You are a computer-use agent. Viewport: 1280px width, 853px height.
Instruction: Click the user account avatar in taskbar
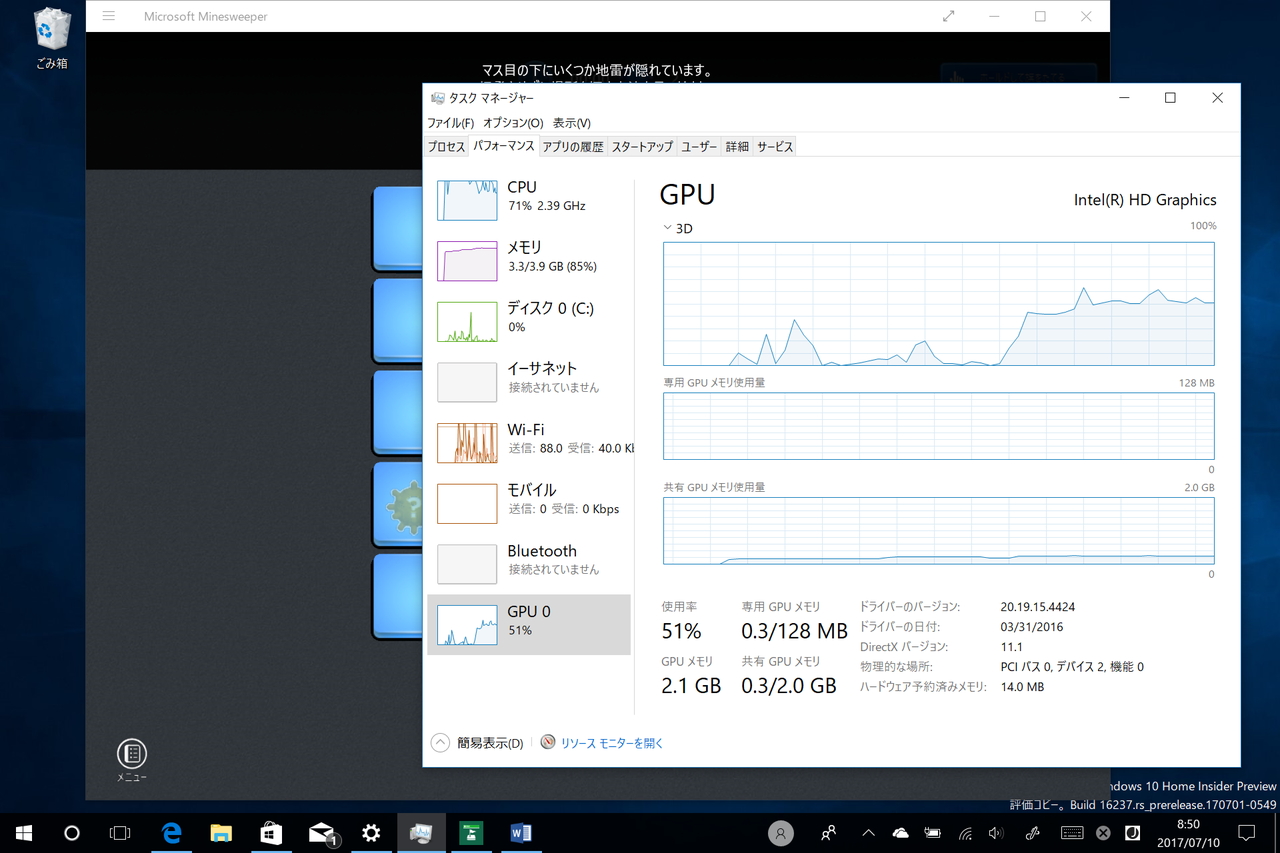pyautogui.click(x=781, y=833)
